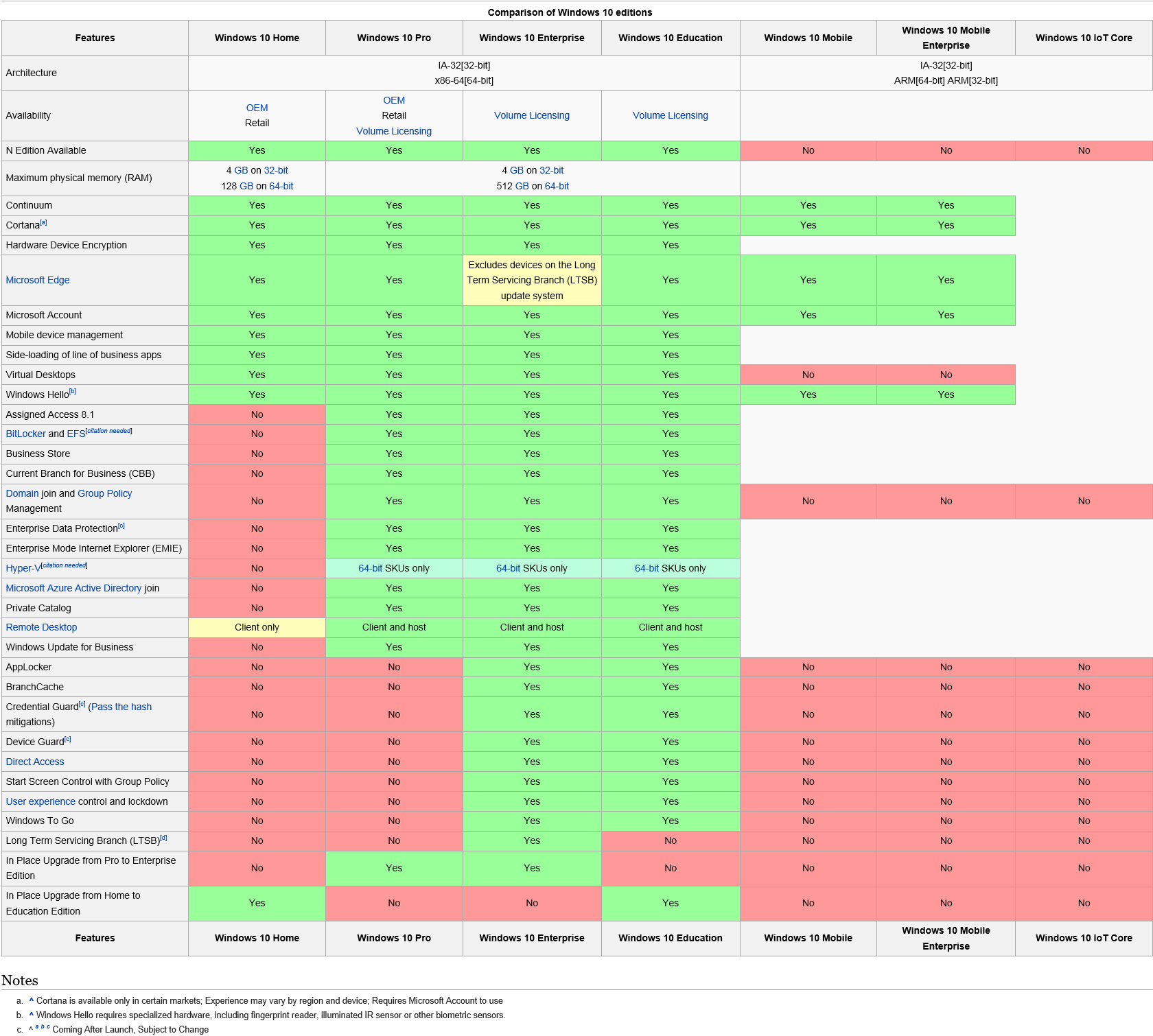Click the 'Business Store' row label
This screenshot has height=1036, width=1153.
pos(38,454)
